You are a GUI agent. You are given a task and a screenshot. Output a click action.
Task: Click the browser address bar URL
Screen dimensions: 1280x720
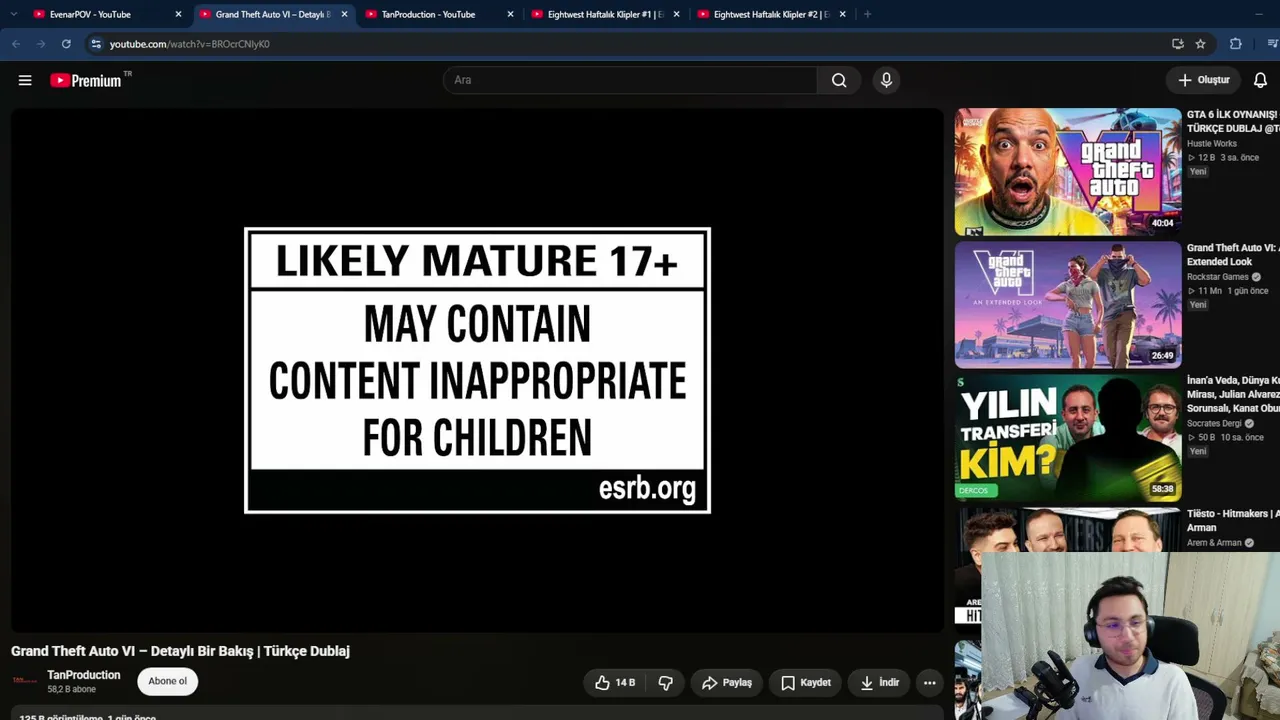(x=189, y=44)
